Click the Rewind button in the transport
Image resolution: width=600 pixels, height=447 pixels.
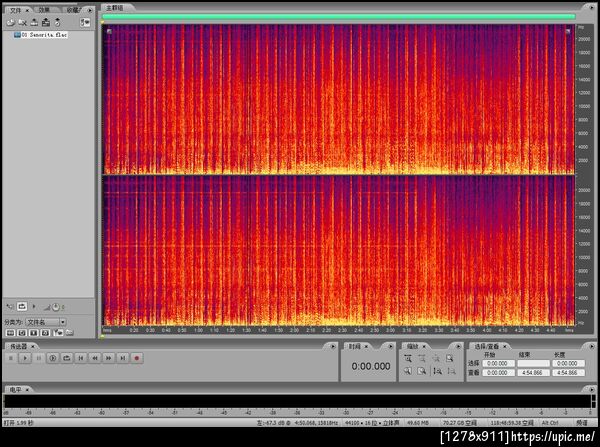[95, 358]
